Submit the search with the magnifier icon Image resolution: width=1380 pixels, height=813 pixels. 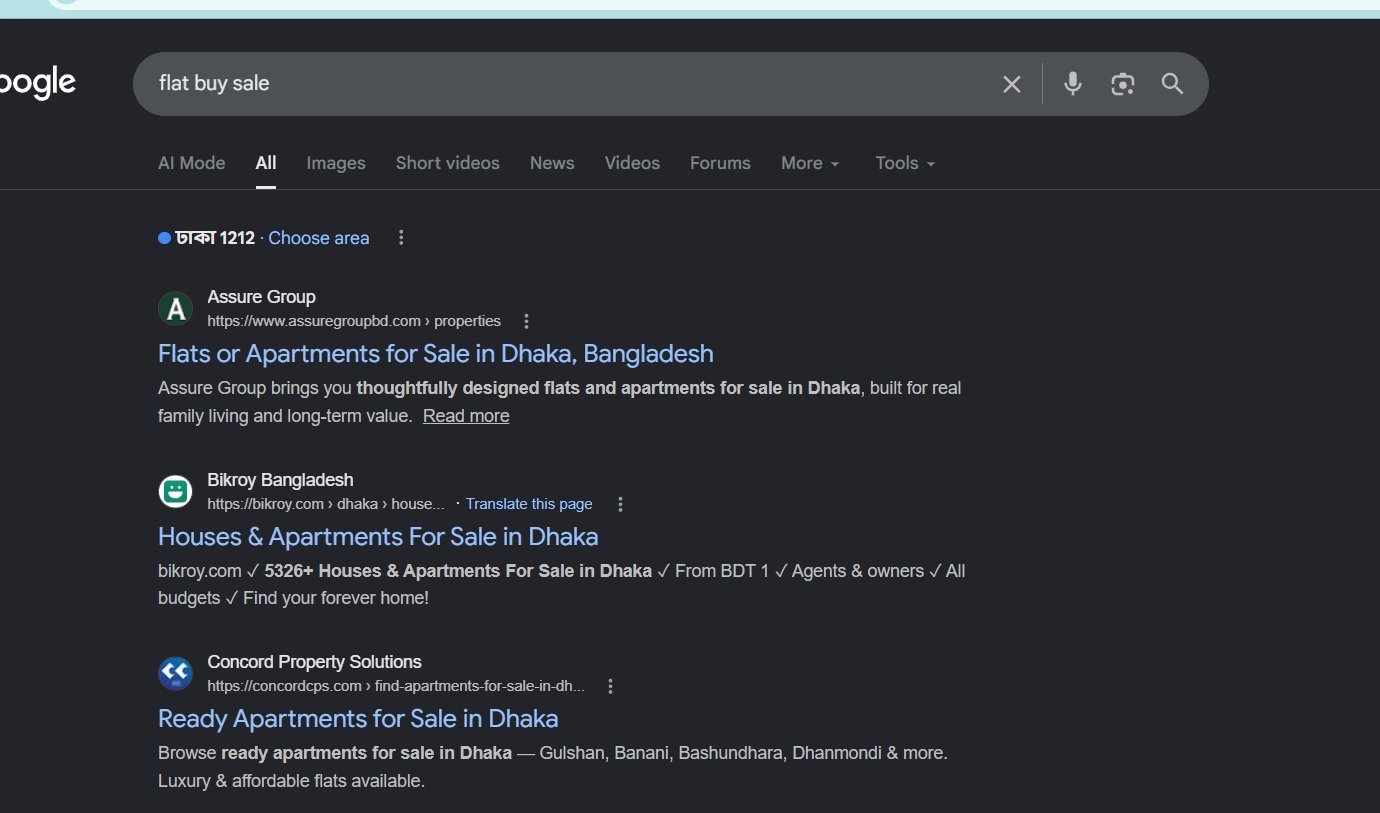tap(1172, 84)
